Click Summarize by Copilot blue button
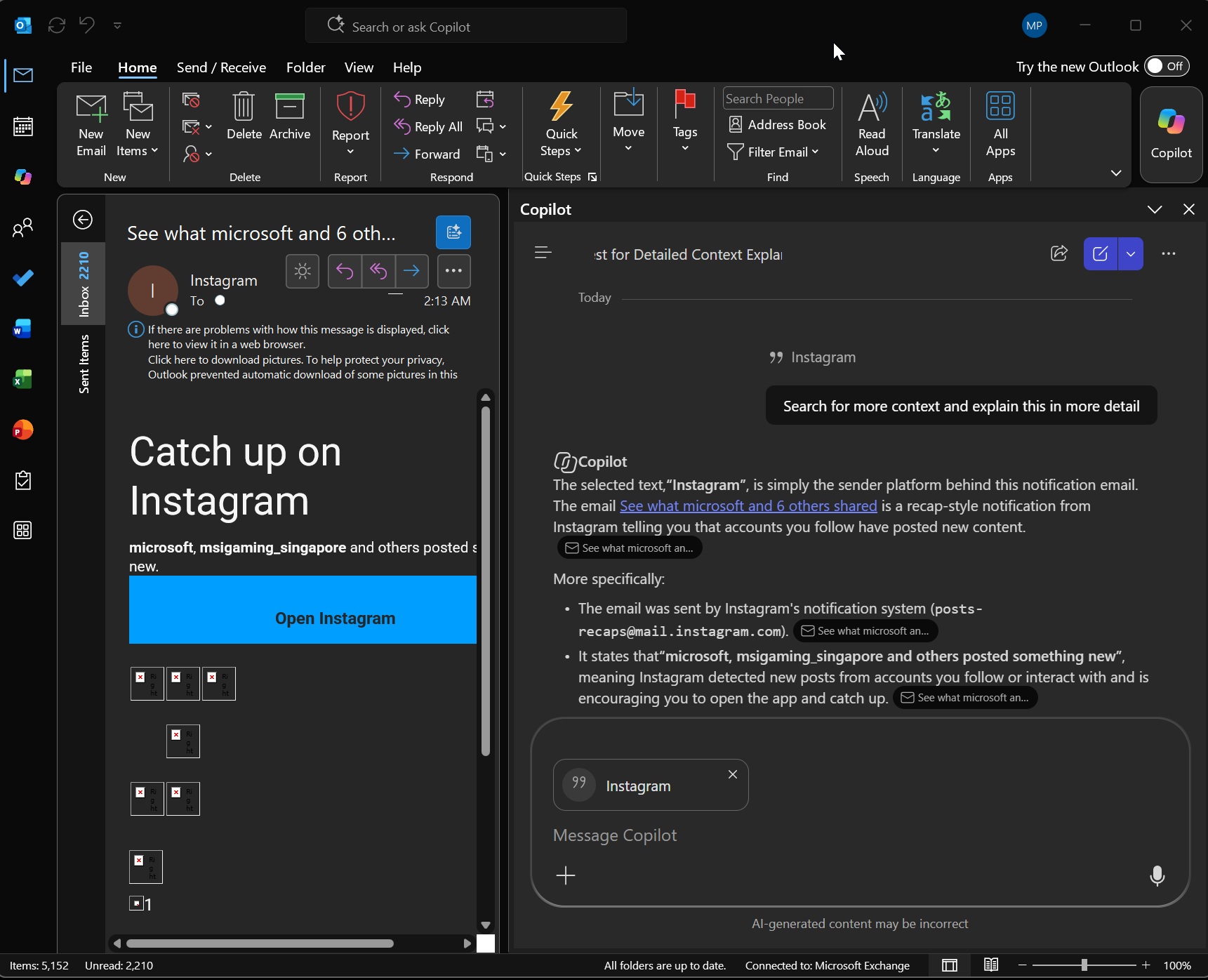This screenshot has width=1208, height=980. 453,232
